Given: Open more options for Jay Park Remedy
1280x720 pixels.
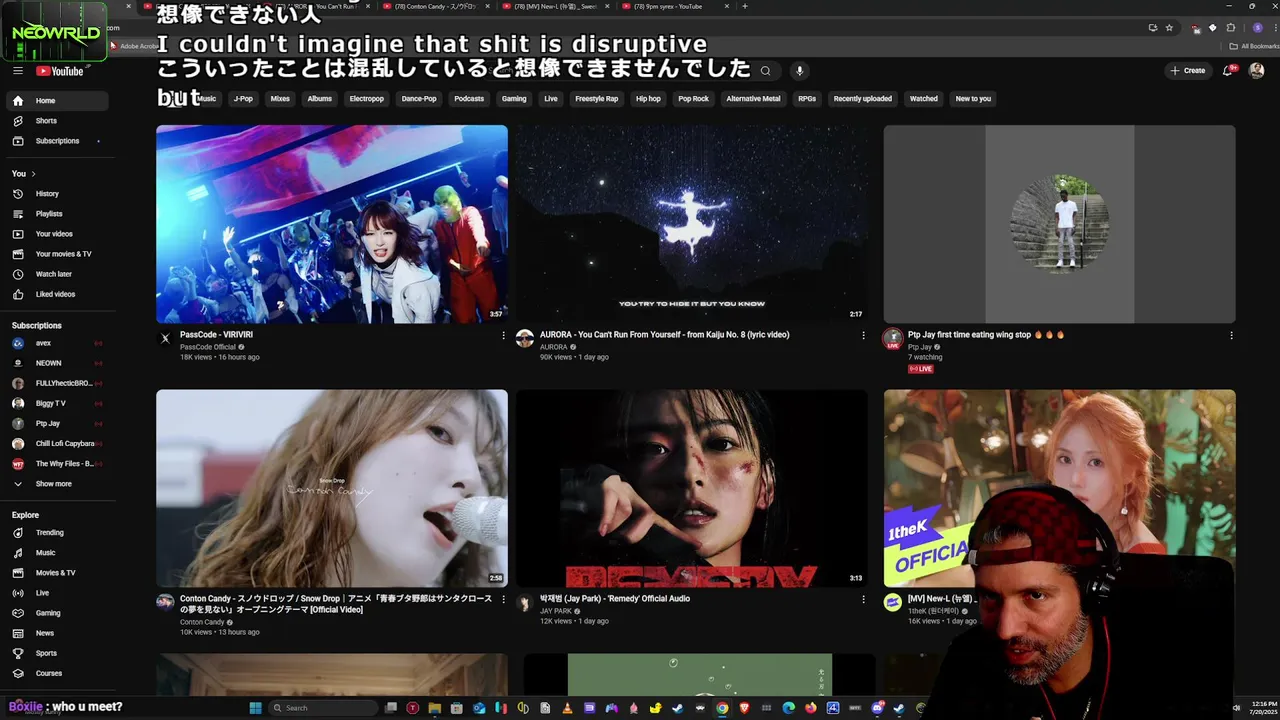Looking at the screenshot, I should (x=864, y=600).
